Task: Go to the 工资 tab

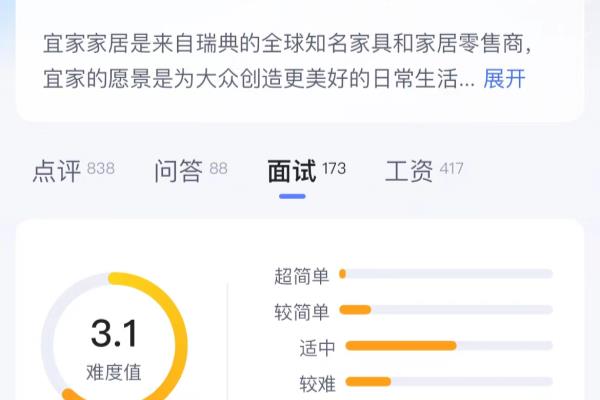Action: click(424, 170)
